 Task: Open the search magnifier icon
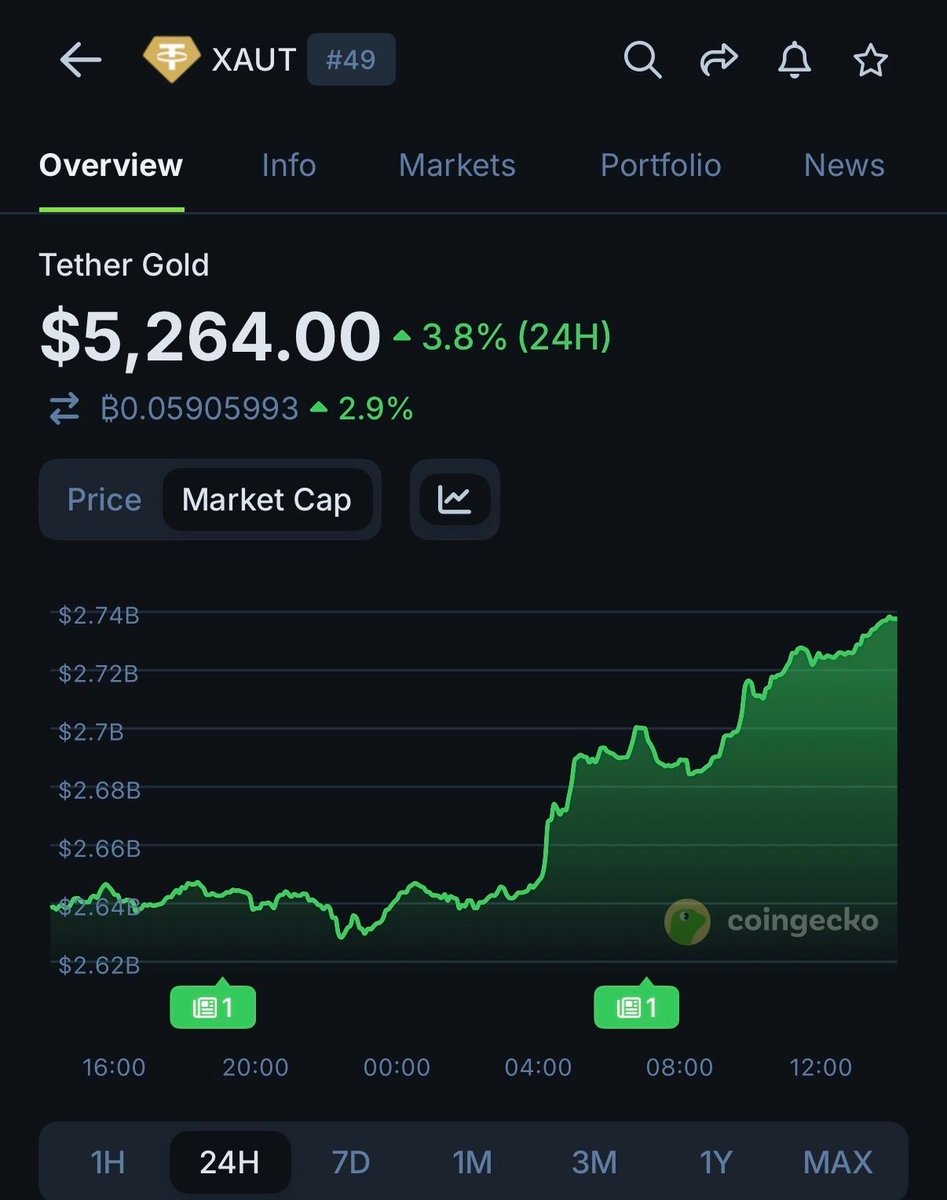pyautogui.click(x=642, y=61)
